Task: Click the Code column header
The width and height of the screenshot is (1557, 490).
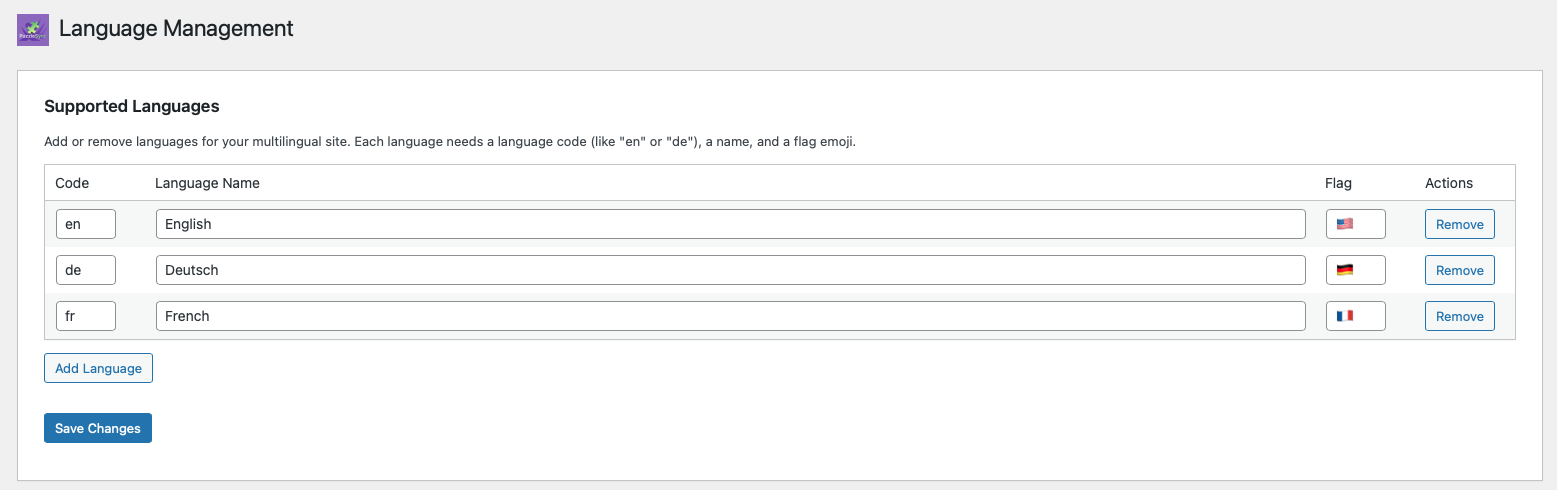Action: (72, 183)
